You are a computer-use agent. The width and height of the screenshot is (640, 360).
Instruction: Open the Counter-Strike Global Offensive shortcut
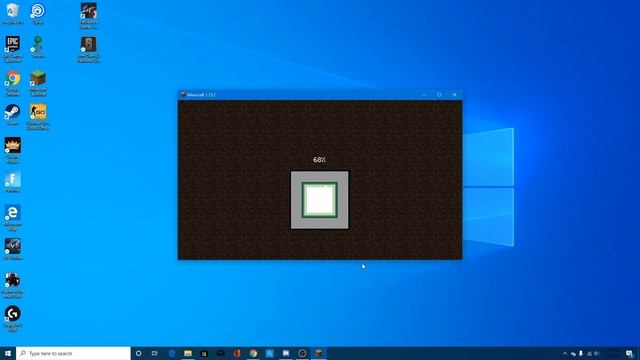[x=38, y=116]
